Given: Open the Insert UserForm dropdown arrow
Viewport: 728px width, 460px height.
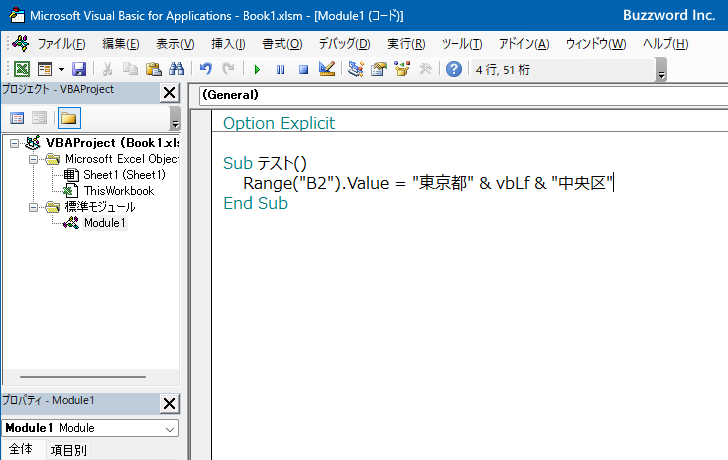Looking at the screenshot, I should pyautogui.click(x=61, y=70).
